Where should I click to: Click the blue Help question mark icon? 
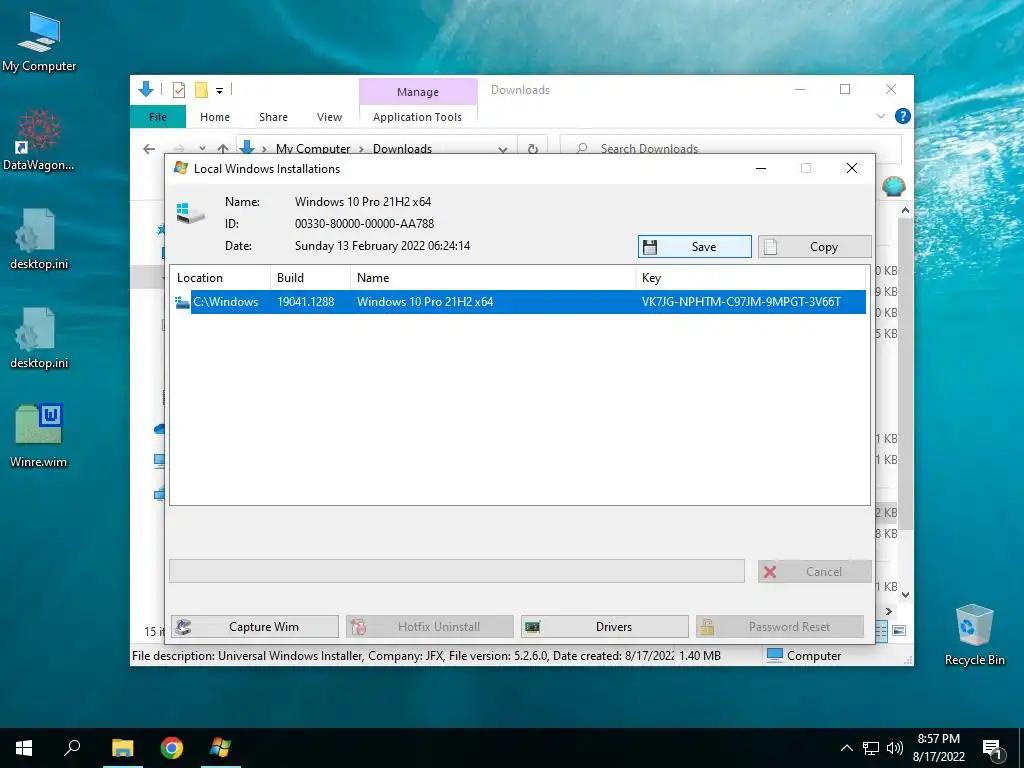coord(903,116)
